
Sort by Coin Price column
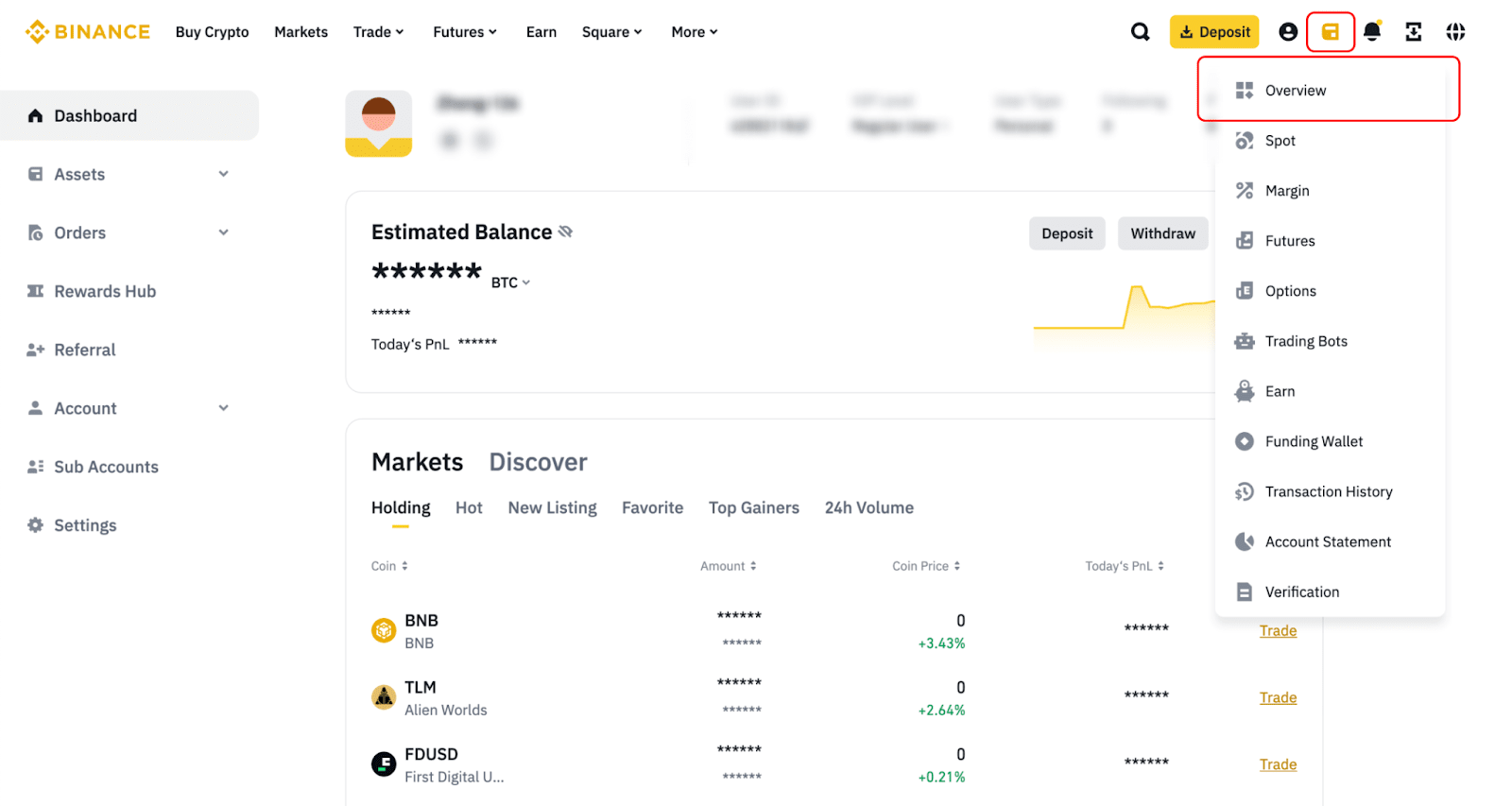click(926, 566)
